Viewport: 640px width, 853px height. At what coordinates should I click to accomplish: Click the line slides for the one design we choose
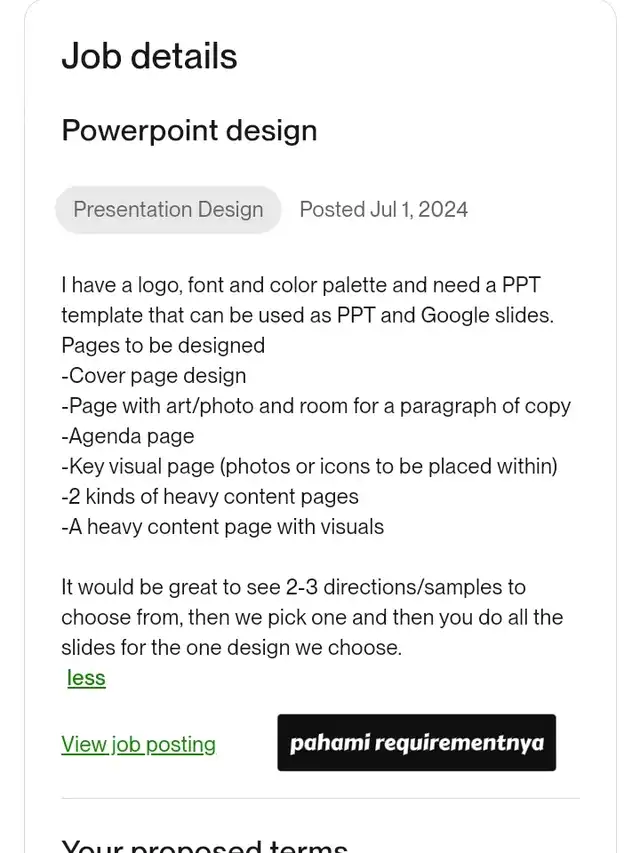[x=231, y=647]
